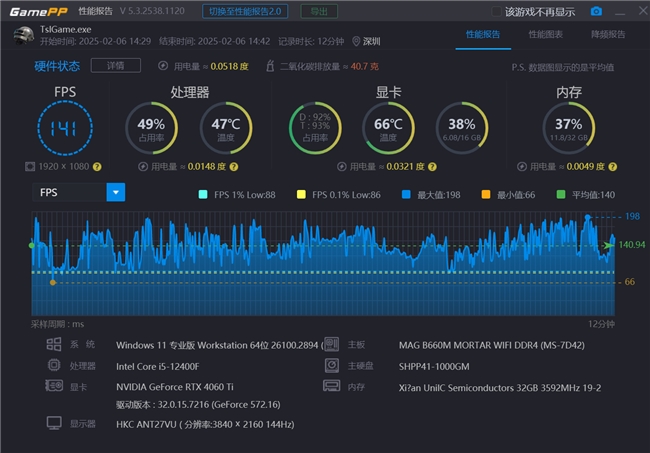The height and width of the screenshot is (453, 650).
Task: Click the resolution help question mark
Action: 97,167
